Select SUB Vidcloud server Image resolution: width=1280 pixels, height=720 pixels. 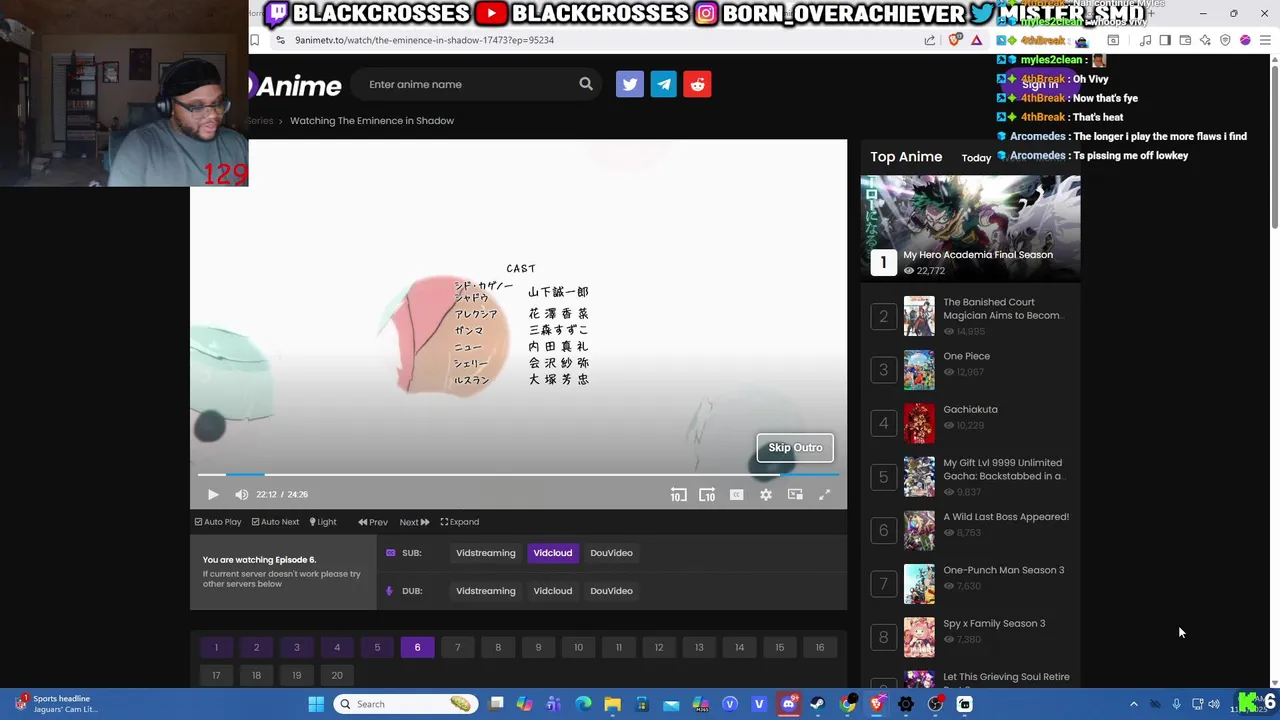point(553,553)
